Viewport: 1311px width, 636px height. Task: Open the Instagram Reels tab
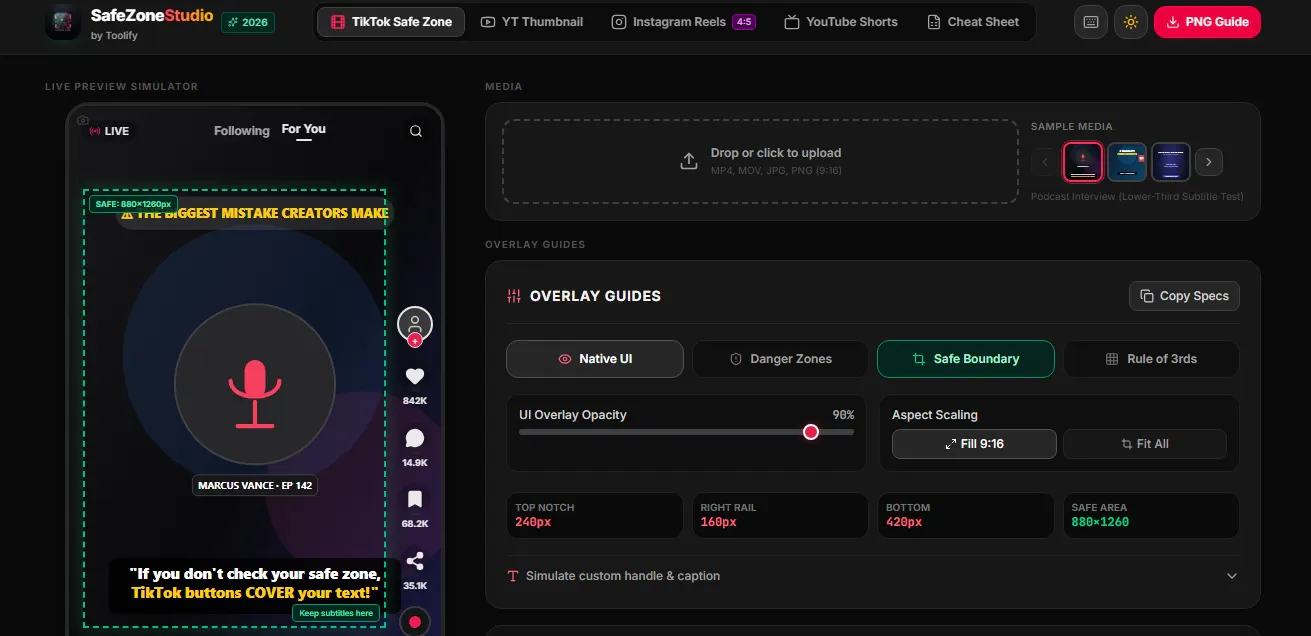point(684,22)
